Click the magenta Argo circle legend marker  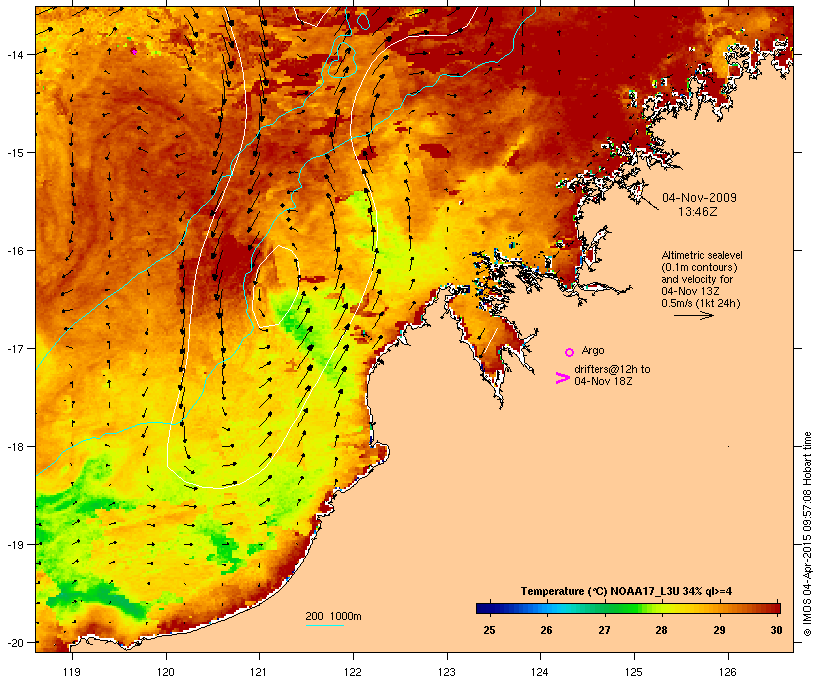pos(570,352)
